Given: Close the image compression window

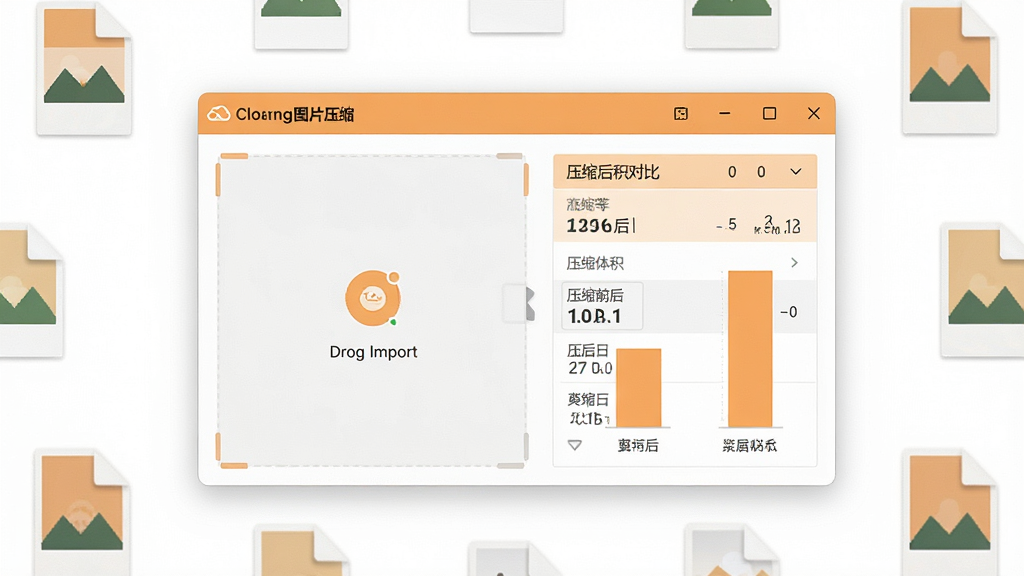Looking at the screenshot, I should (x=814, y=114).
